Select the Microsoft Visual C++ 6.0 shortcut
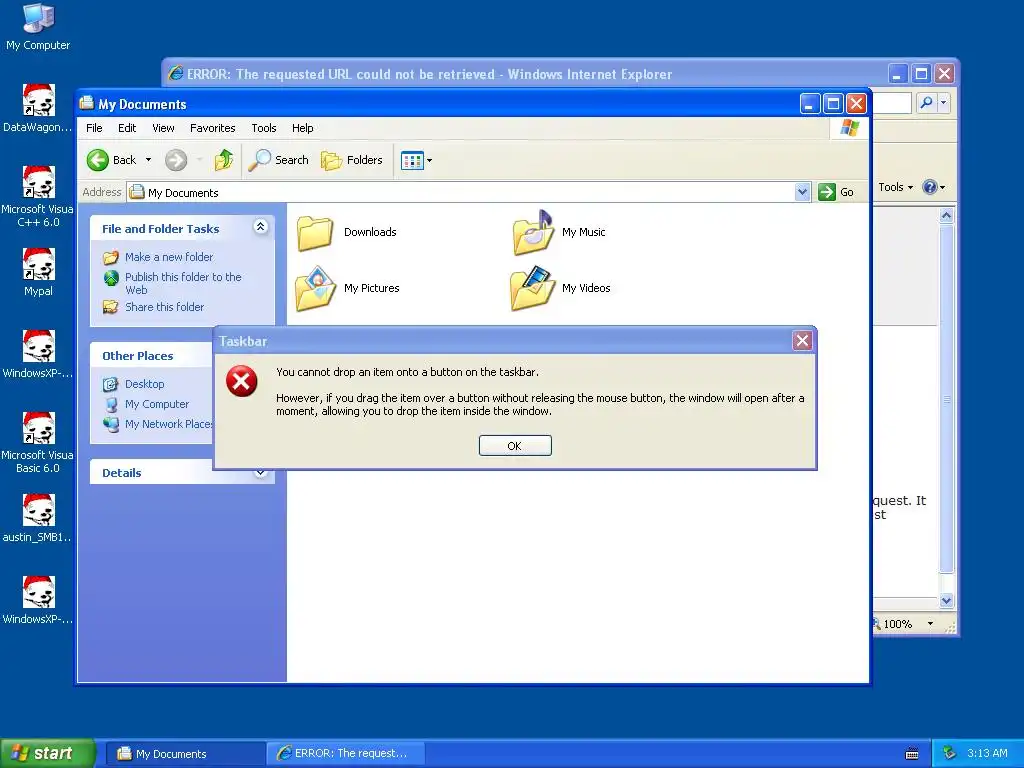 (x=38, y=196)
